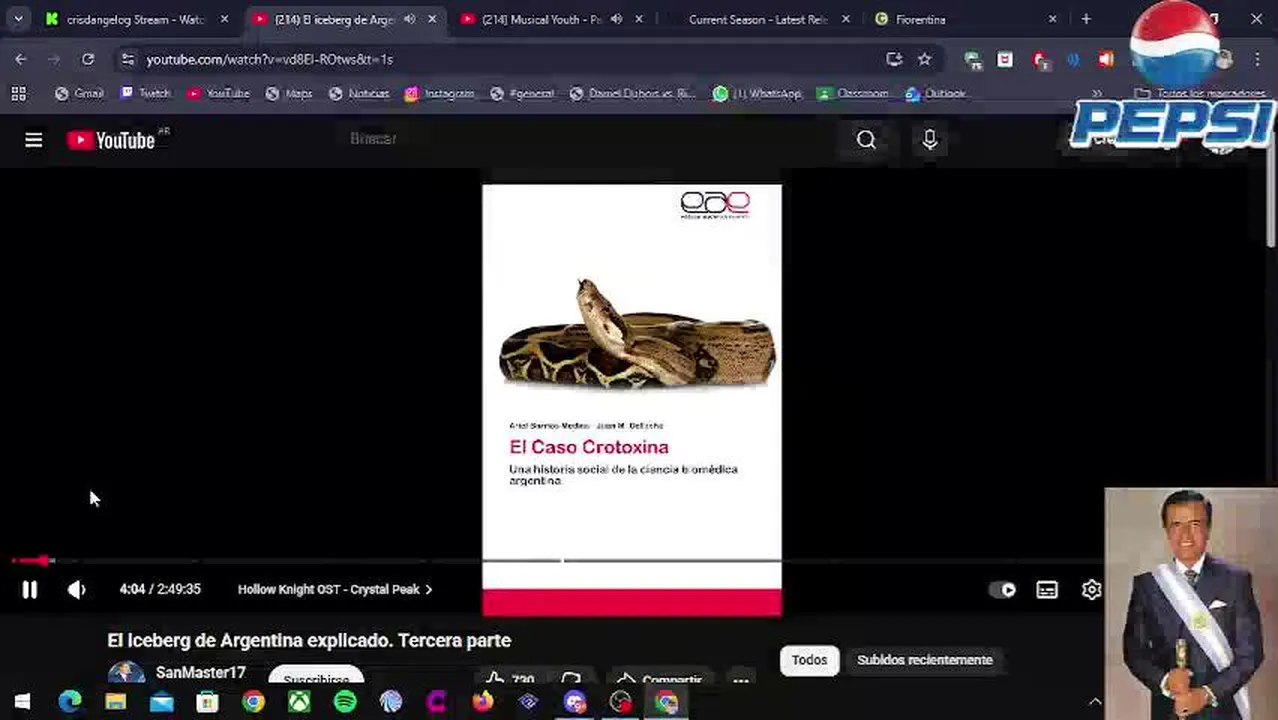This screenshot has width=1278, height=720.
Task: Toggle subtitles in the video player
Action: point(1047,590)
